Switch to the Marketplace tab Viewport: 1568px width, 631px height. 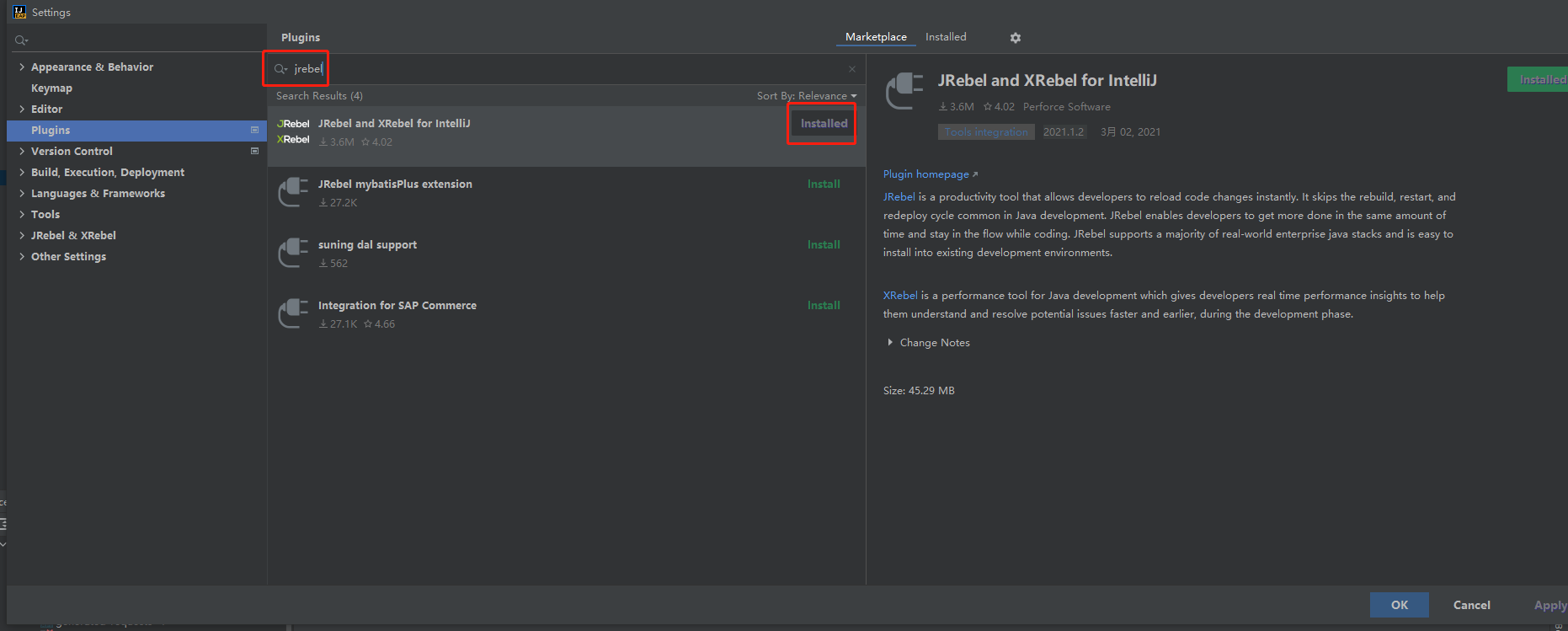[876, 37]
